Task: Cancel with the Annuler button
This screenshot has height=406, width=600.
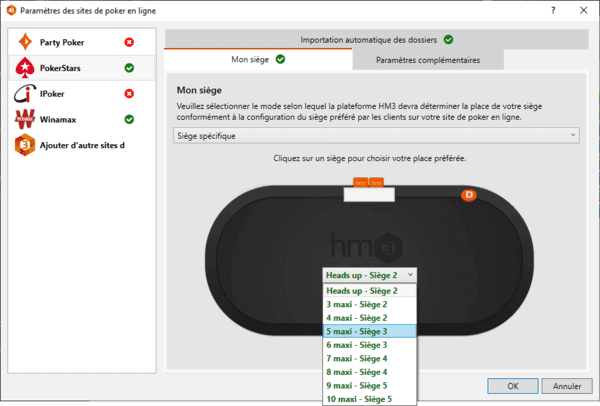Action: [x=567, y=386]
